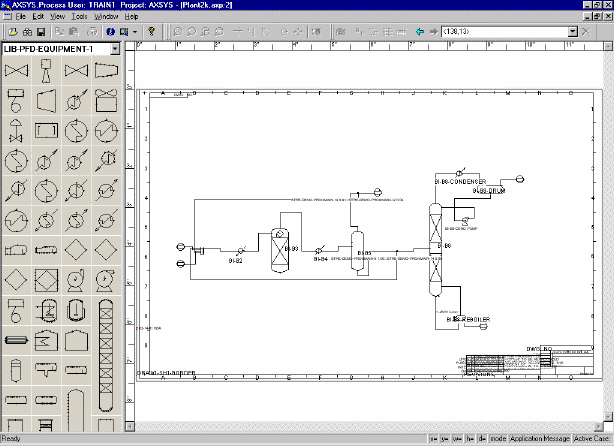
Task: Click horizontal scrollbar right arrow
Action: coord(598,426)
